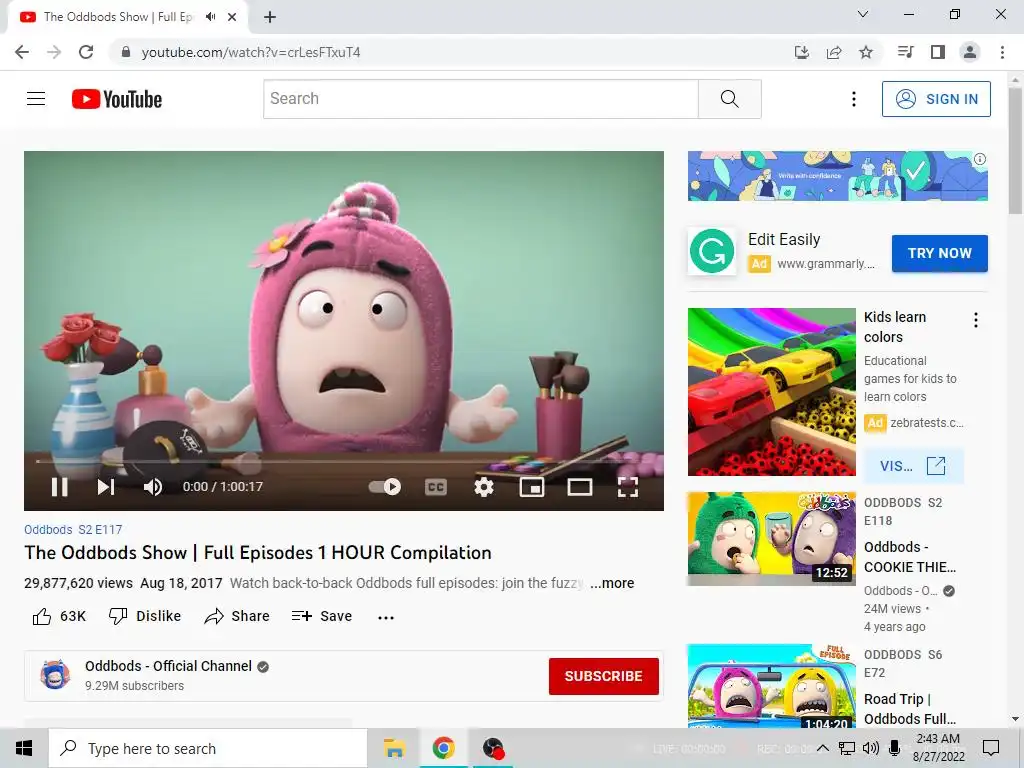Open File Explorer from the taskbar
This screenshot has width=1024, height=768.
[x=394, y=748]
